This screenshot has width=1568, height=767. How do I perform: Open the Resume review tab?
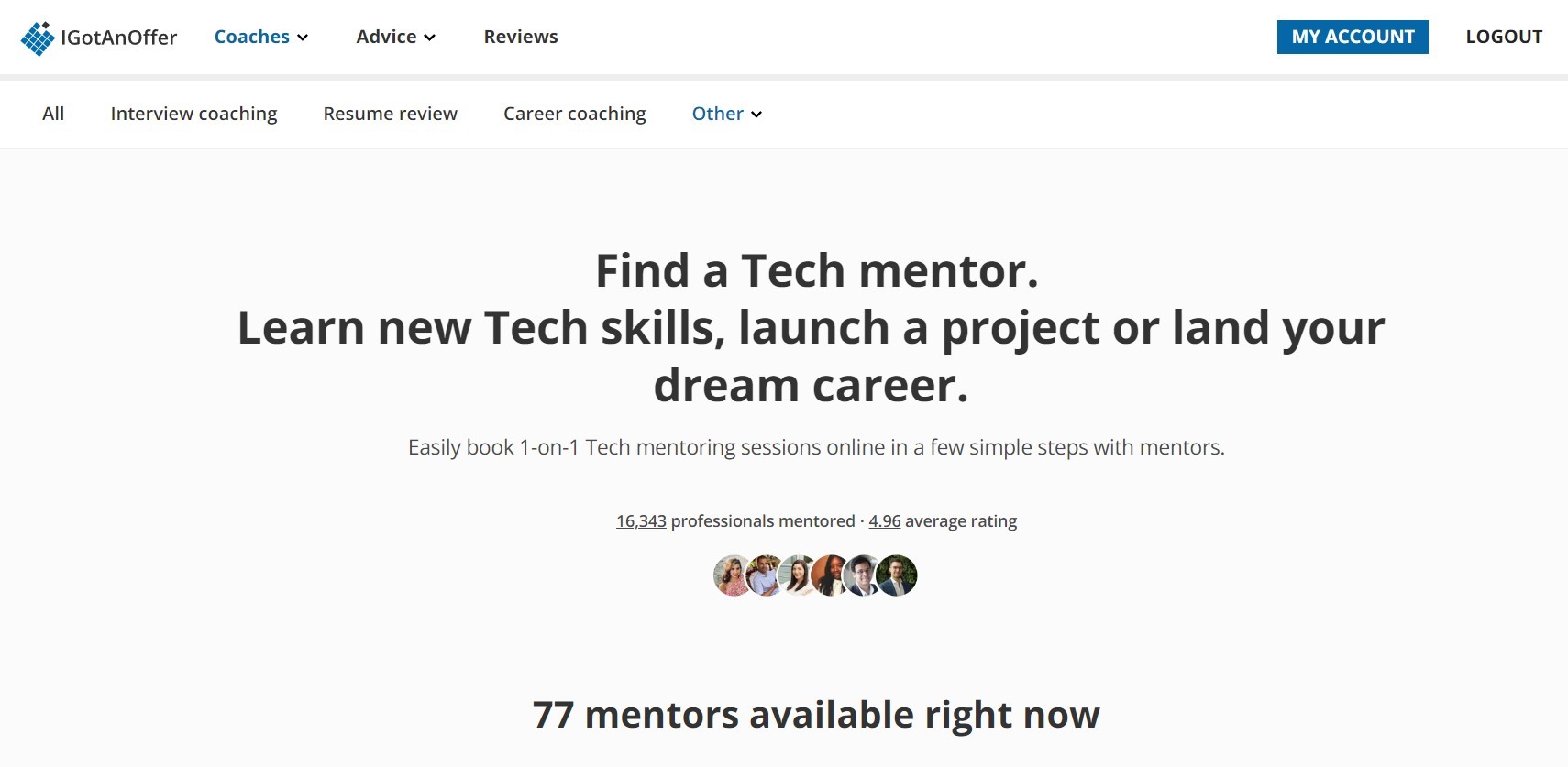click(390, 114)
